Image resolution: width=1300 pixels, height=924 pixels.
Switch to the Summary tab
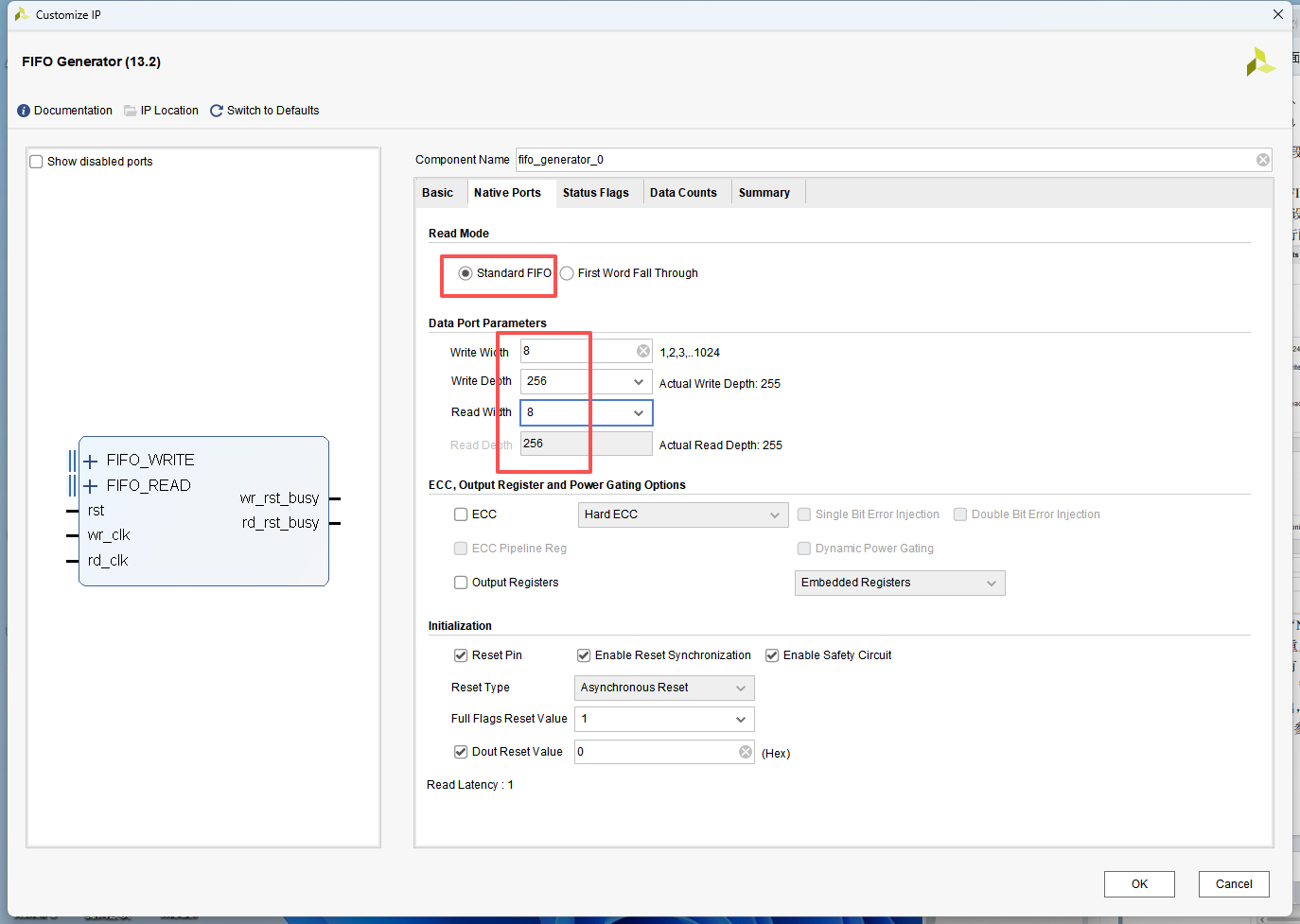click(x=764, y=193)
